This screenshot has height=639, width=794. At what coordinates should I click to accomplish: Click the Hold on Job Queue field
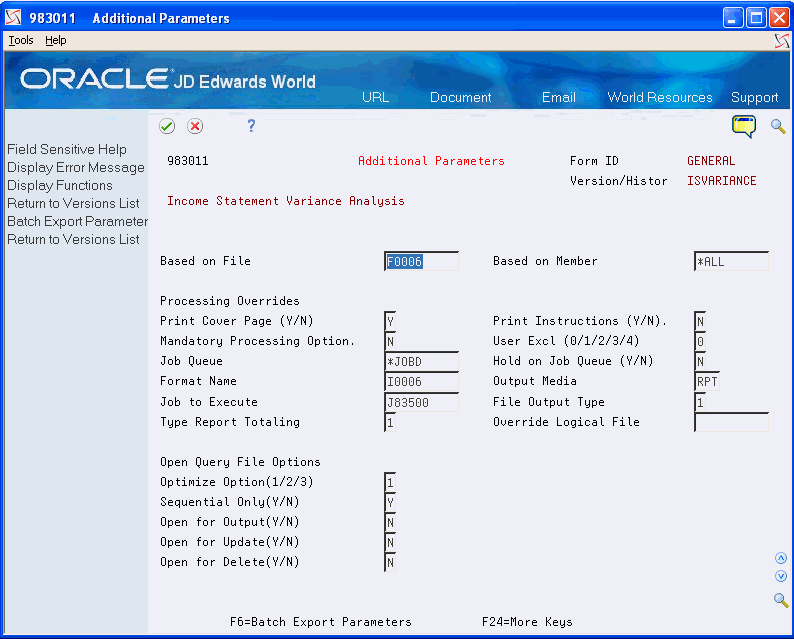(x=700, y=362)
